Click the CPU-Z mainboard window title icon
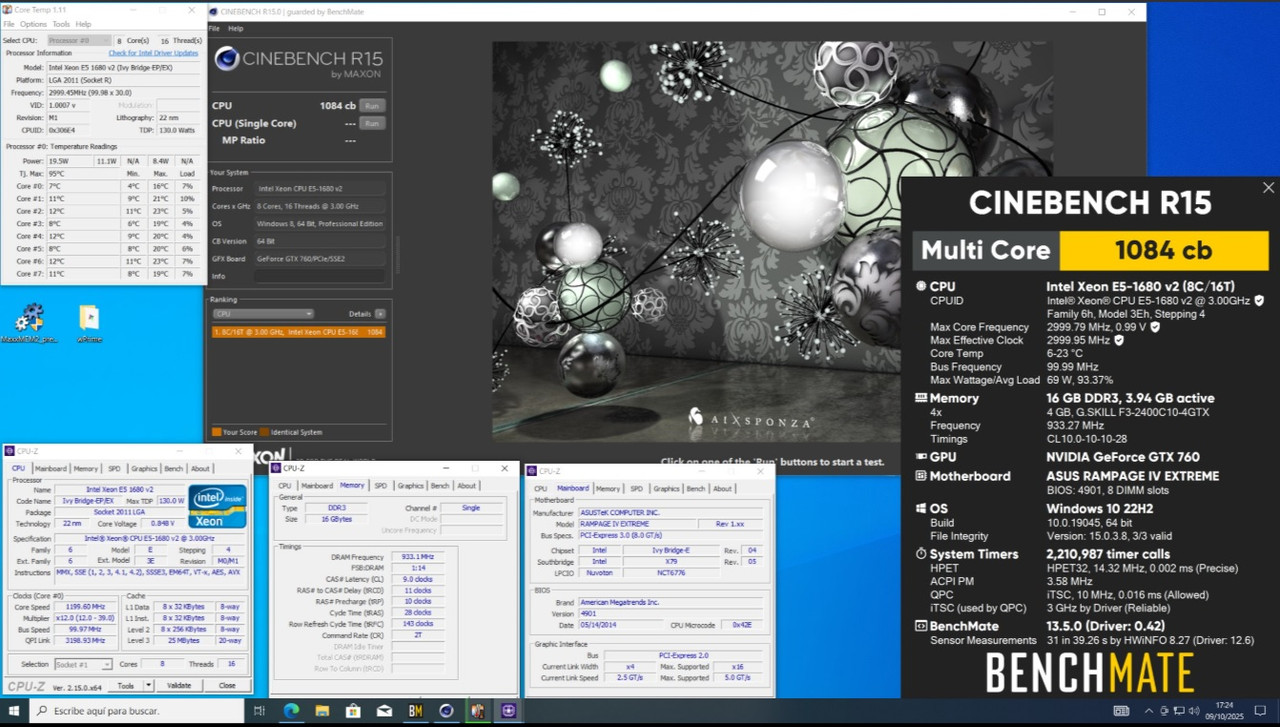 click(533, 471)
